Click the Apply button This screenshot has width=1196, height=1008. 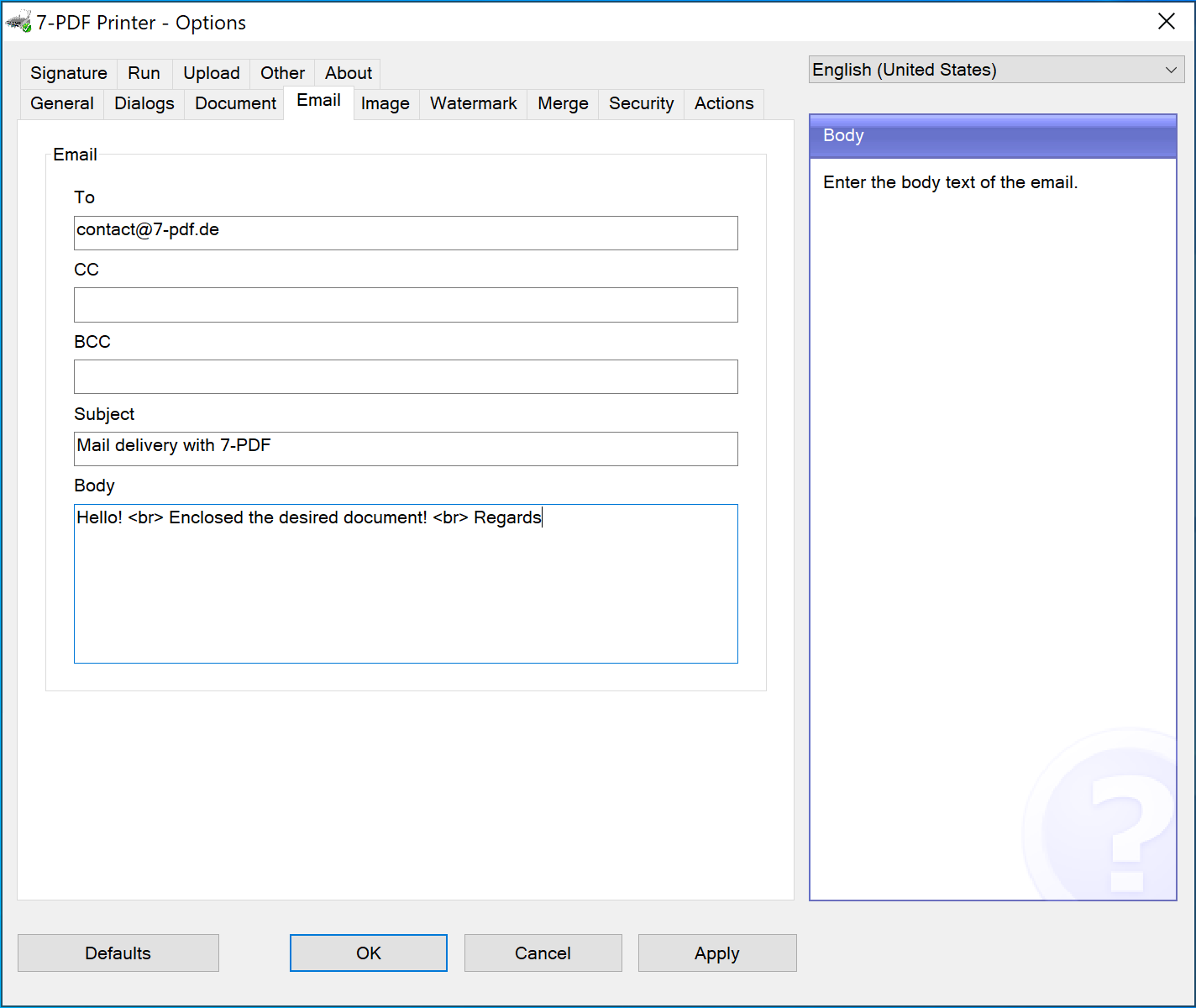point(717,953)
